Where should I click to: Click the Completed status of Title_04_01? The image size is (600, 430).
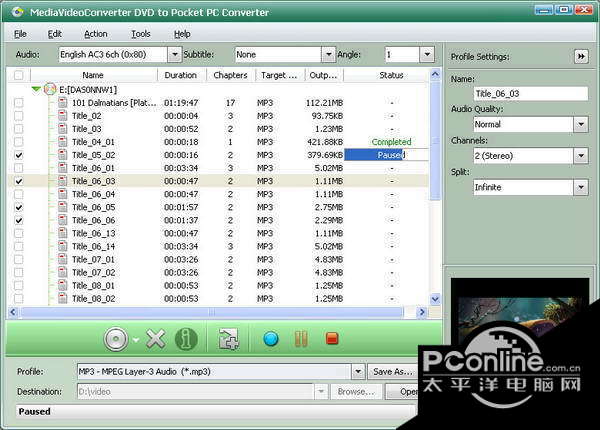point(391,142)
